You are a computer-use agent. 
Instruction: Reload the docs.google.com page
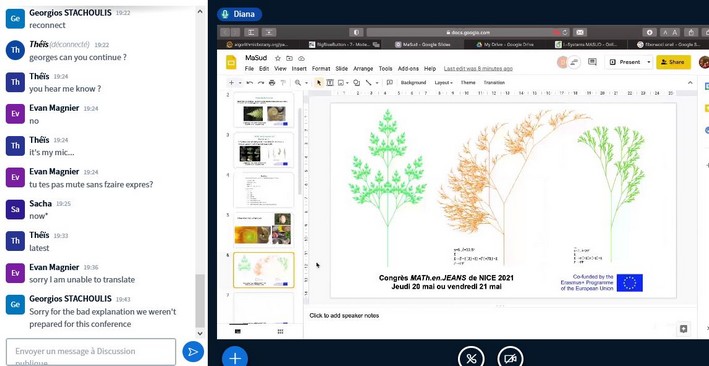566,33
